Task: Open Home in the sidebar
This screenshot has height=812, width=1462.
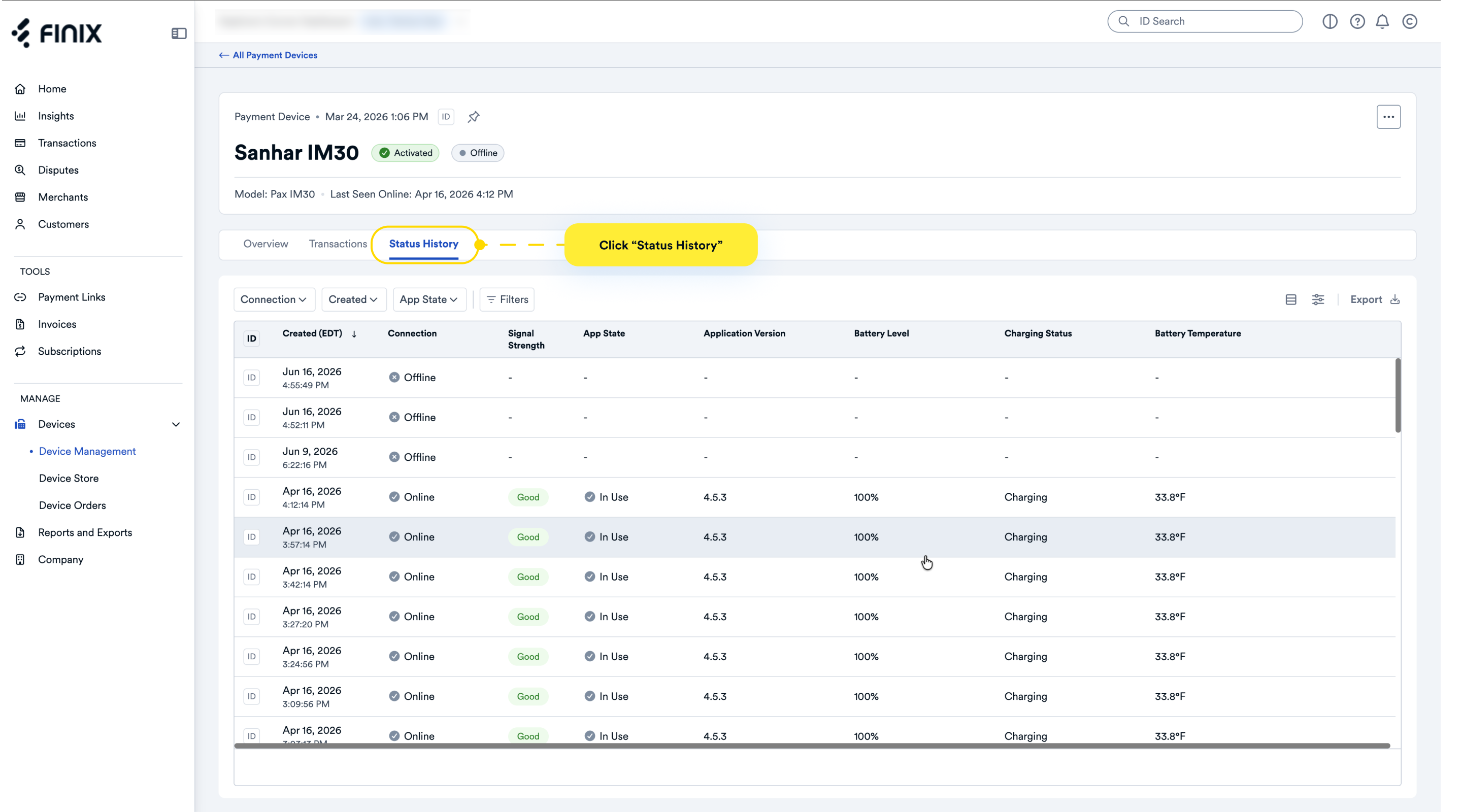Action: [x=52, y=89]
